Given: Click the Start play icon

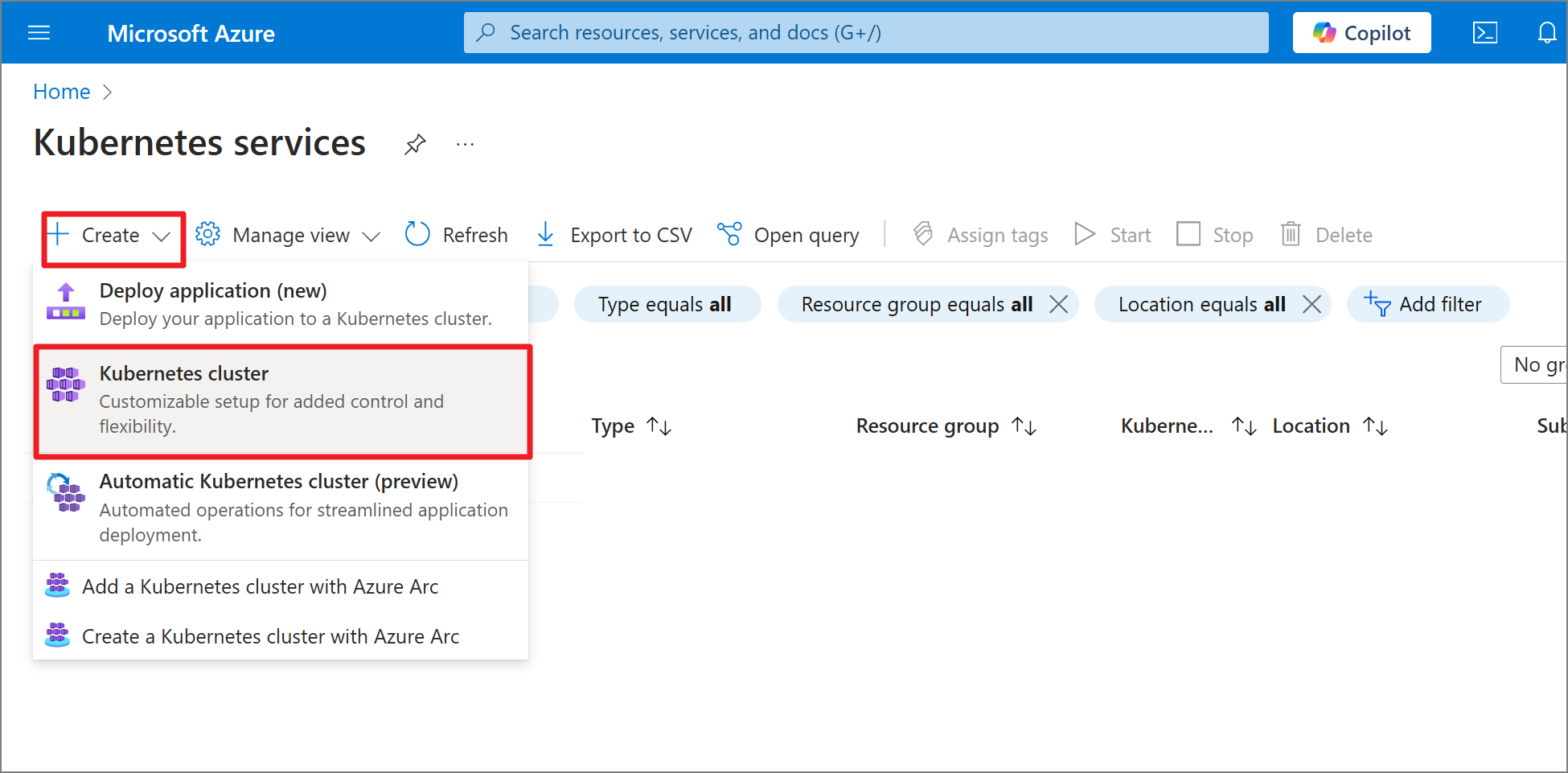Looking at the screenshot, I should (x=1085, y=234).
